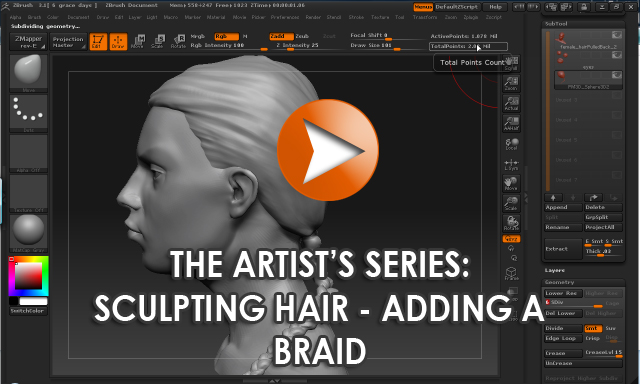Open the Alpha menu
Image resolution: width=640 pixels, height=384 pixels.
15,17
